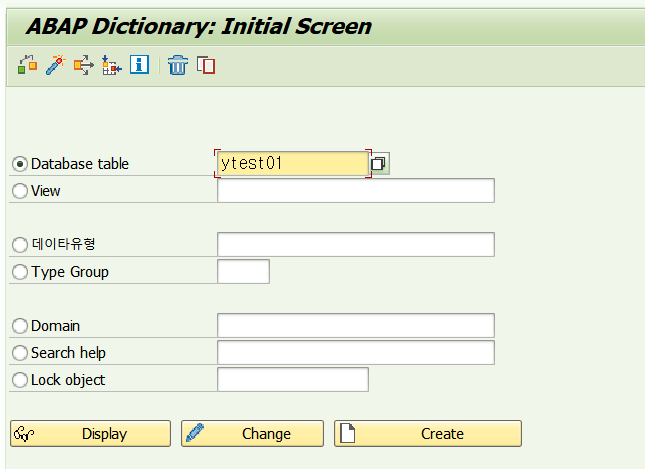645x469 pixels.
Task: Click the Database table name input field
Action: pos(292,164)
